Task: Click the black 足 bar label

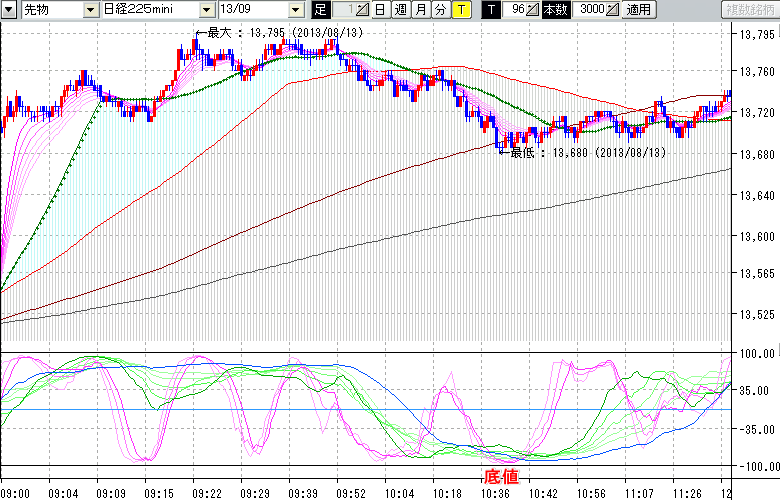Action: (x=320, y=9)
